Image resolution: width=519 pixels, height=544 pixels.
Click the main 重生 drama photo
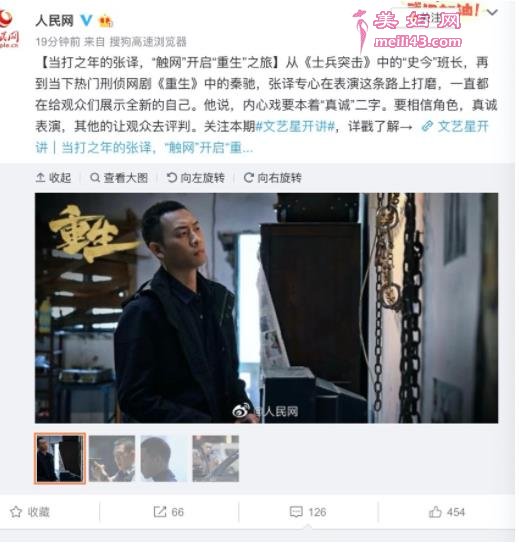point(266,308)
